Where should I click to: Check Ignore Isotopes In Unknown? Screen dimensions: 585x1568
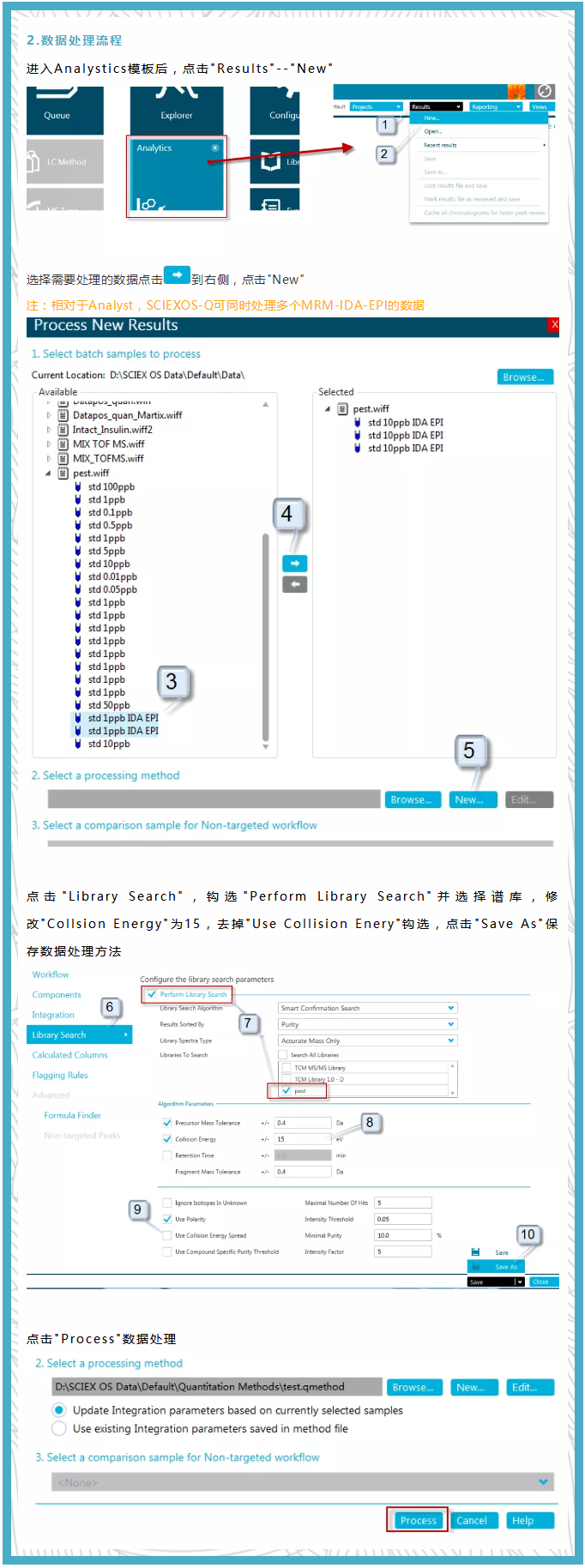tap(167, 1203)
